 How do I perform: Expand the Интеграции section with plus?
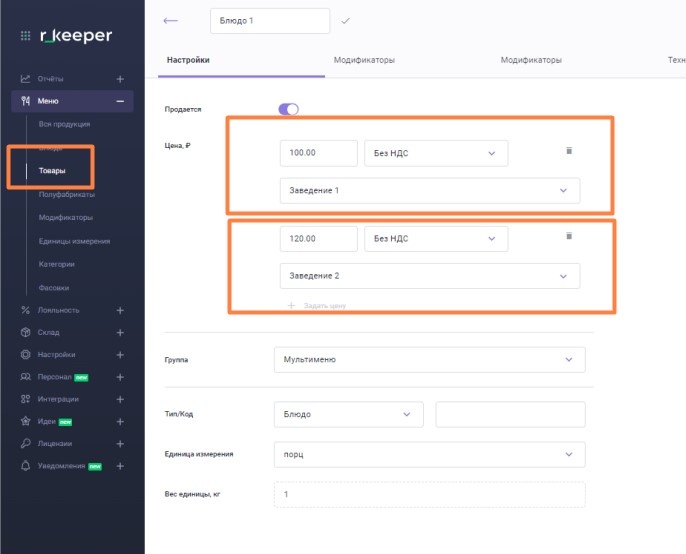(x=120, y=400)
